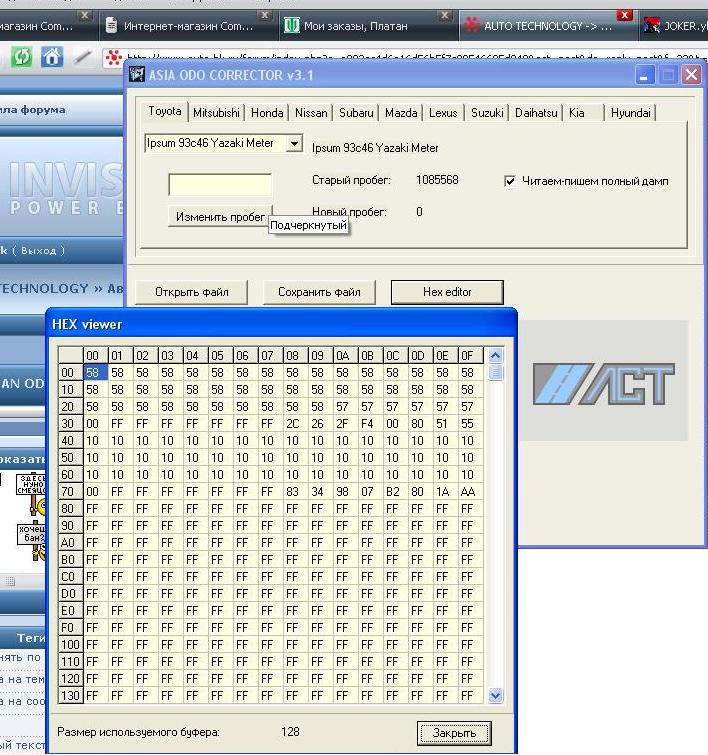
Task: Close the AUTO TECHNOLOGY browser tab
Action: [624, 15]
